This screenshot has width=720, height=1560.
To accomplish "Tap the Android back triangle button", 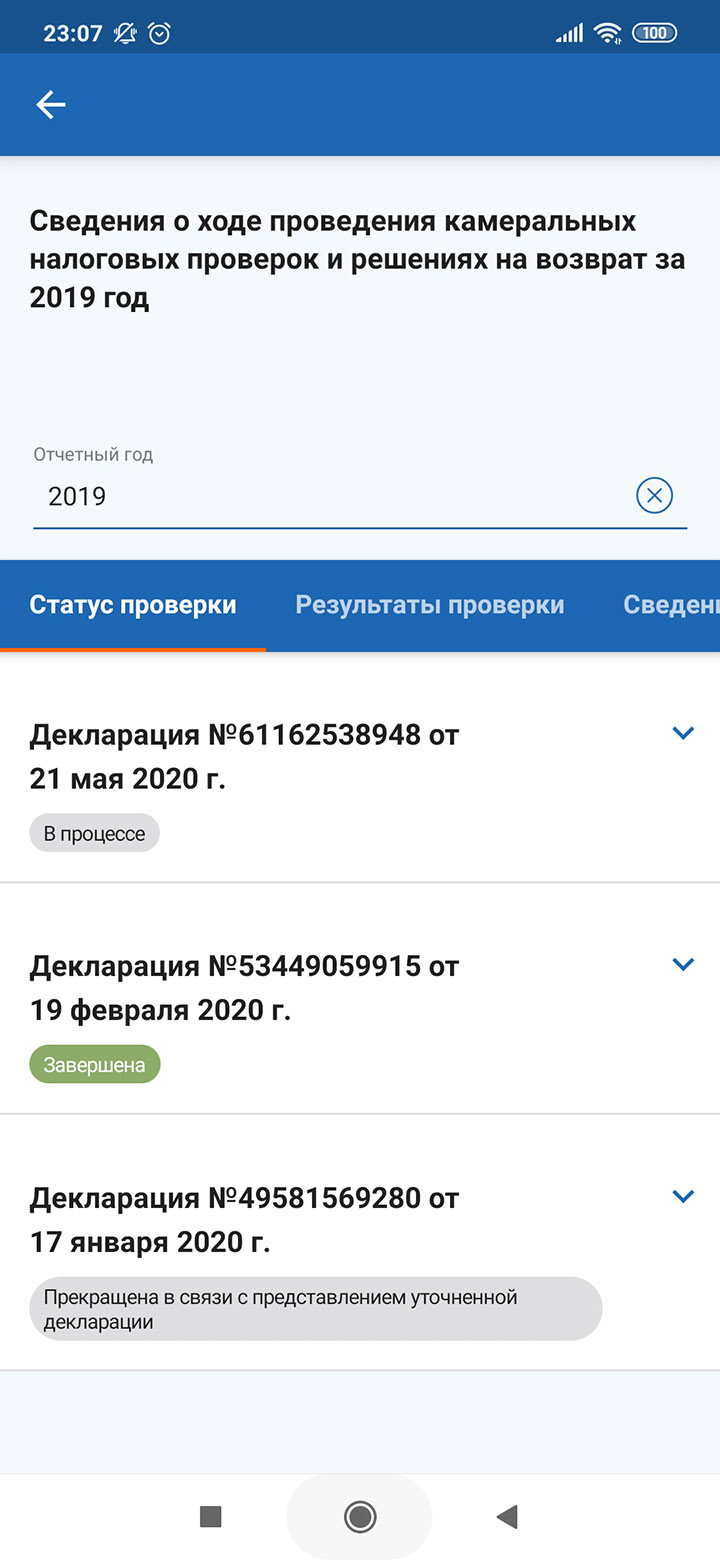I will point(507,1517).
